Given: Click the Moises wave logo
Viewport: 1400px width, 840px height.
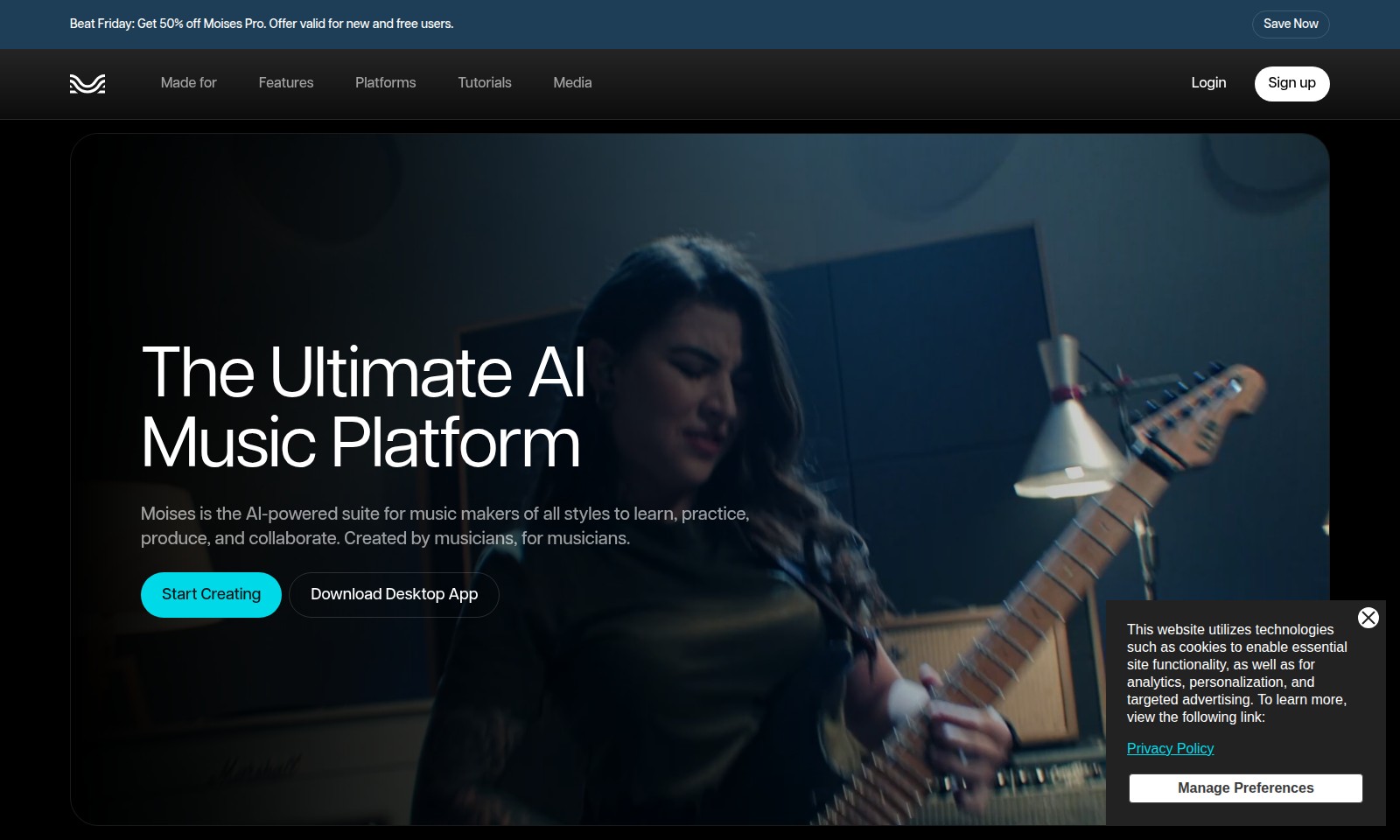Looking at the screenshot, I should [x=87, y=83].
